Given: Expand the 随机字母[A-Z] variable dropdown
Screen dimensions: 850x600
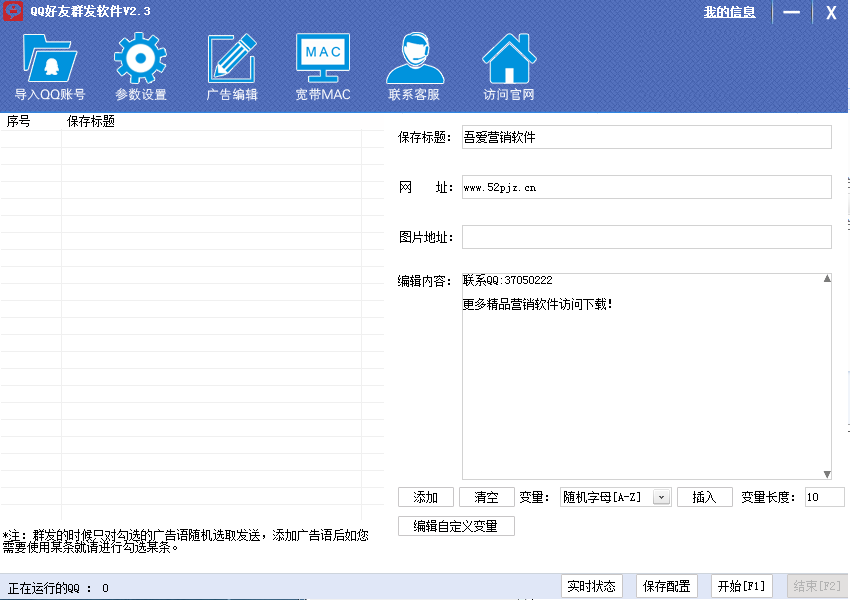Looking at the screenshot, I should pyautogui.click(x=661, y=497).
